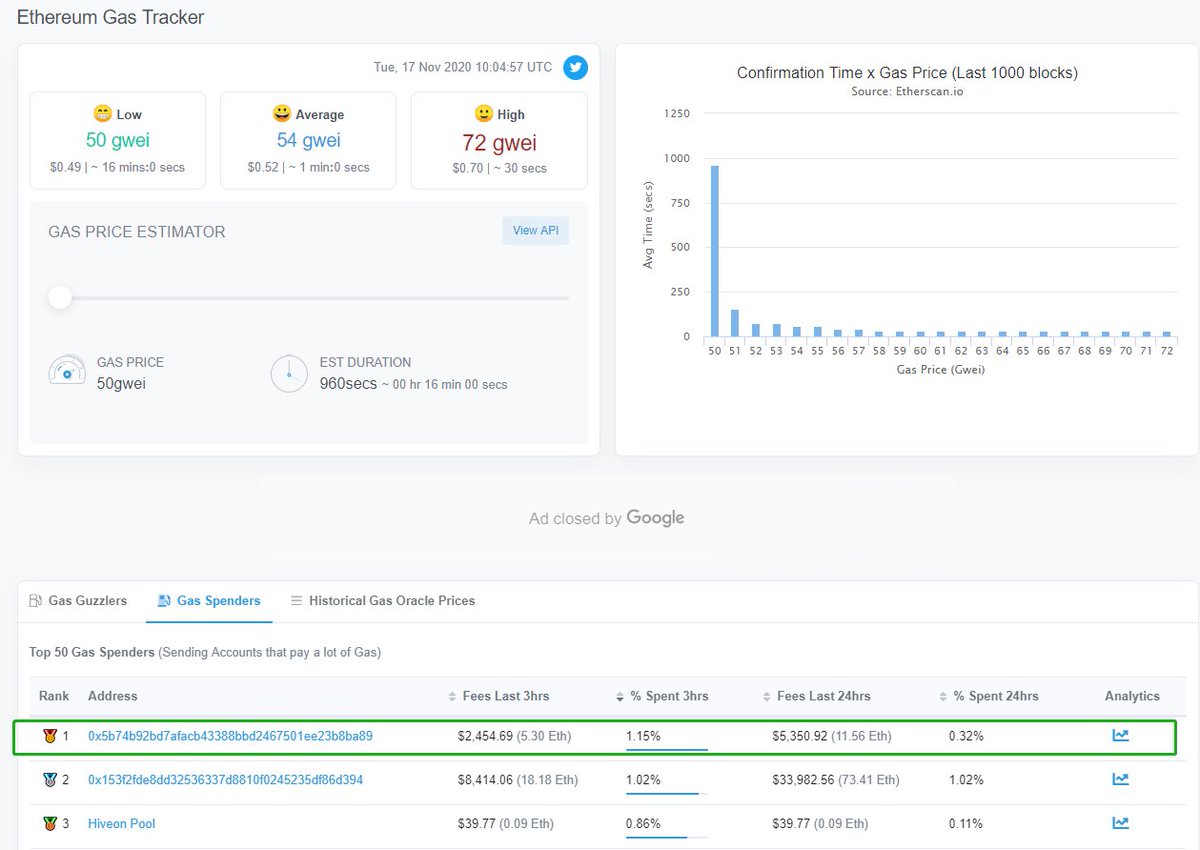Image resolution: width=1200 pixels, height=850 pixels.
Task: Open analytics chart icon for rank 2 address
Action: pos(1121,780)
